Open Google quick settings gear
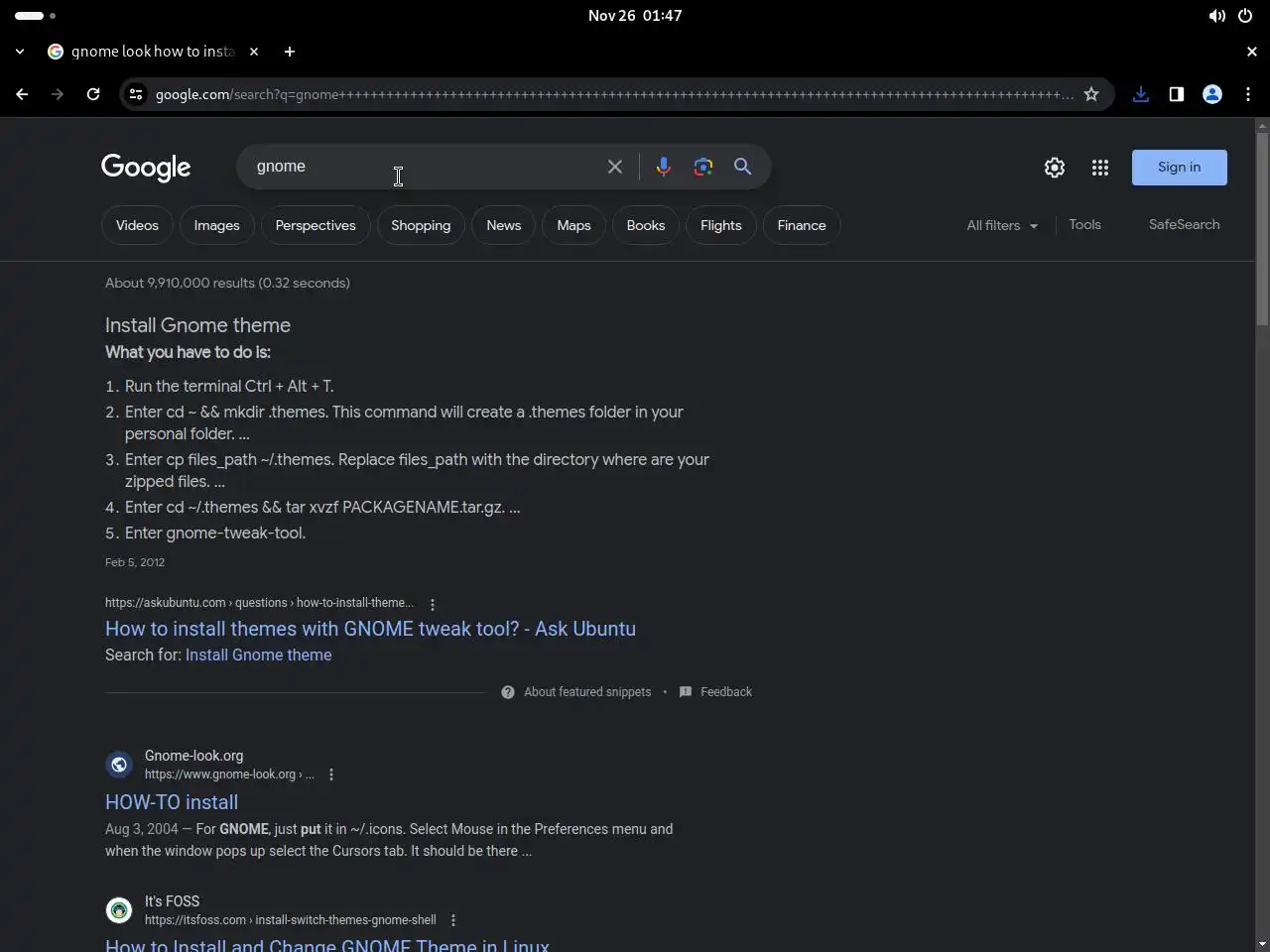 (1055, 168)
